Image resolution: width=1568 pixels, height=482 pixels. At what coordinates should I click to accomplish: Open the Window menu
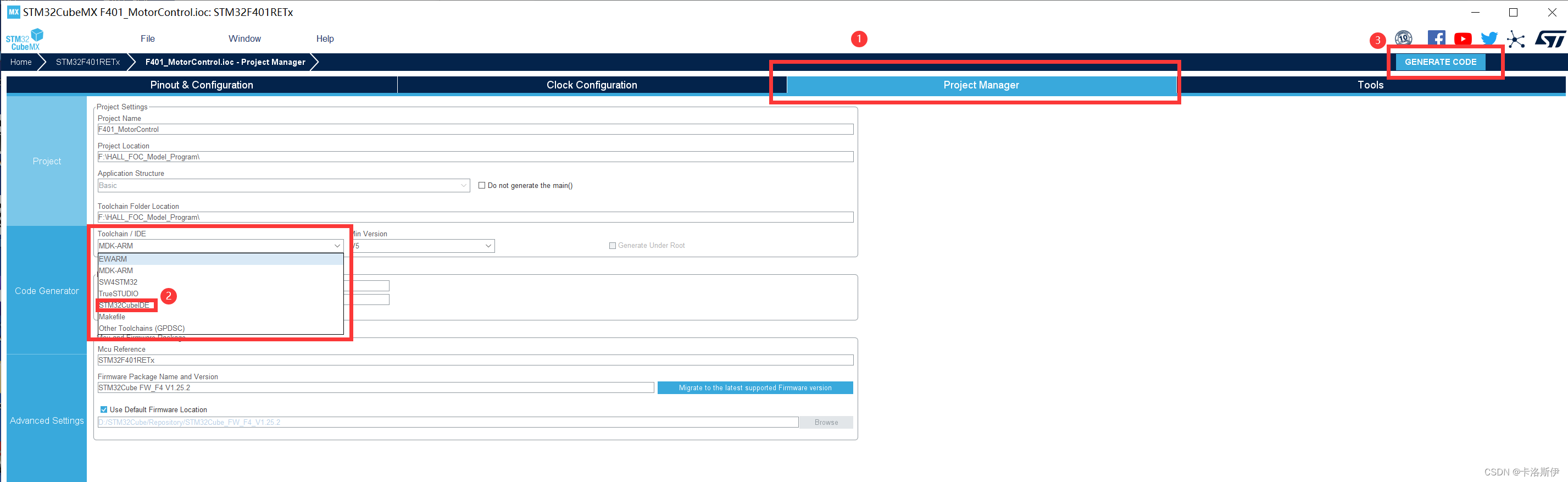(244, 39)
